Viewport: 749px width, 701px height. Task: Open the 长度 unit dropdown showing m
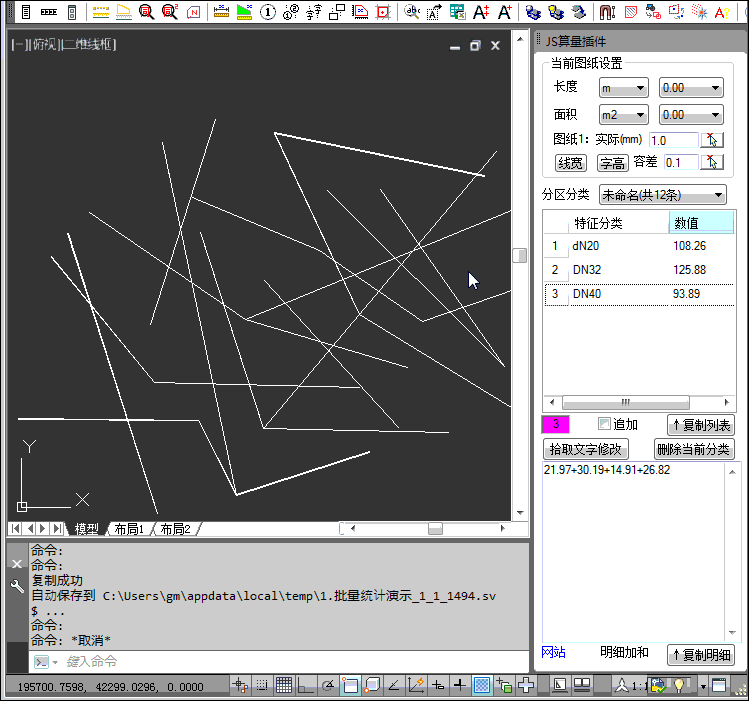click(624, 88)
